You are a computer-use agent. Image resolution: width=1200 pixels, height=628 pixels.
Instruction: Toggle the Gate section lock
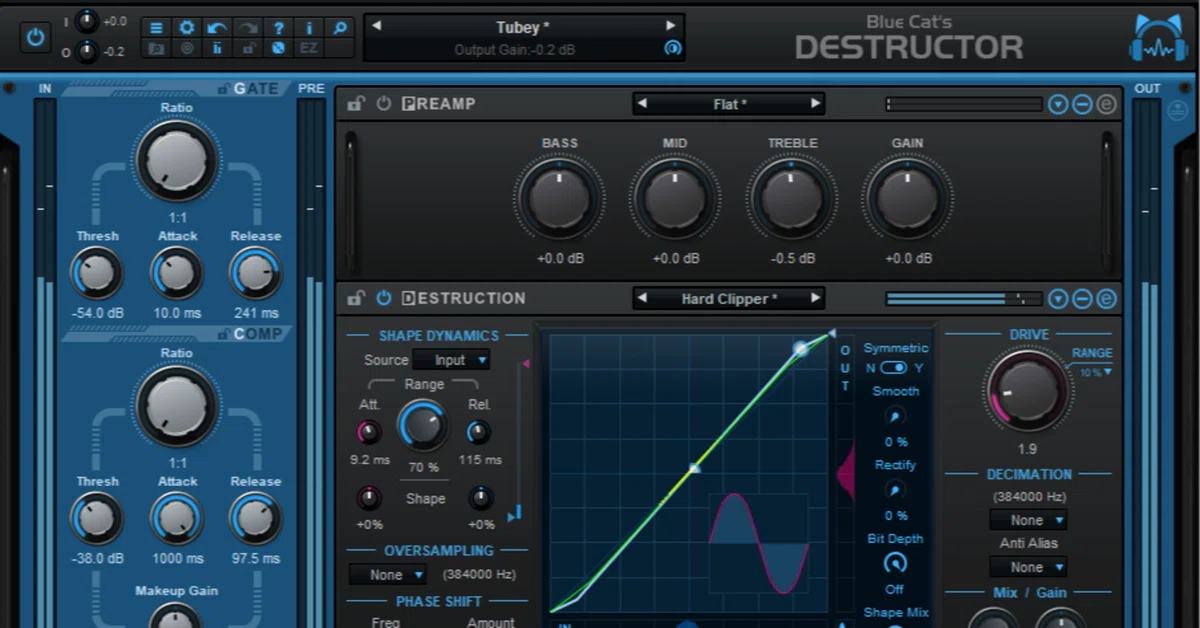click(224, 89)
